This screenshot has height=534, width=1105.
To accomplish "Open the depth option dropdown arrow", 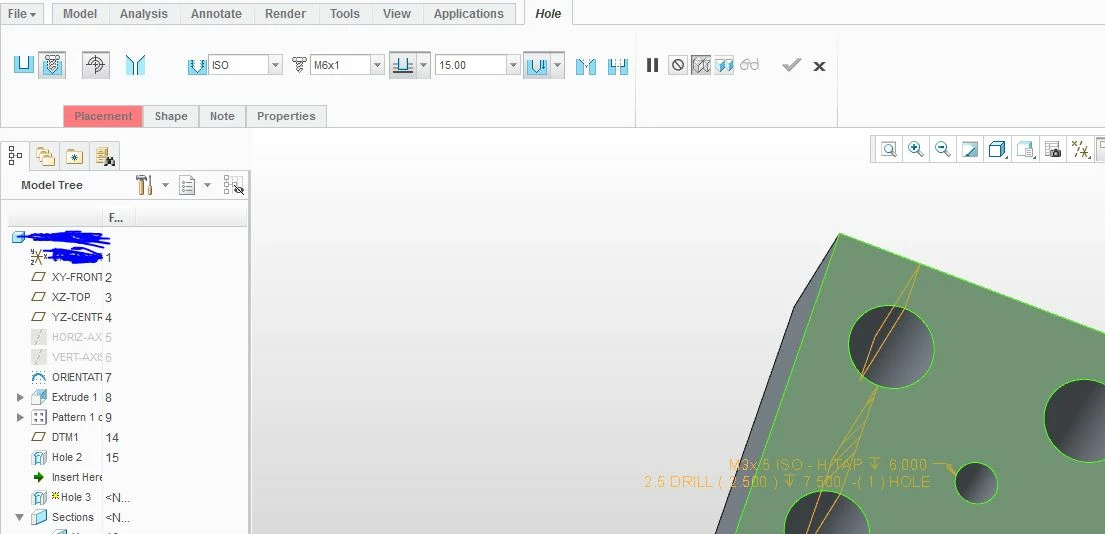I will [x=424, y=65].
